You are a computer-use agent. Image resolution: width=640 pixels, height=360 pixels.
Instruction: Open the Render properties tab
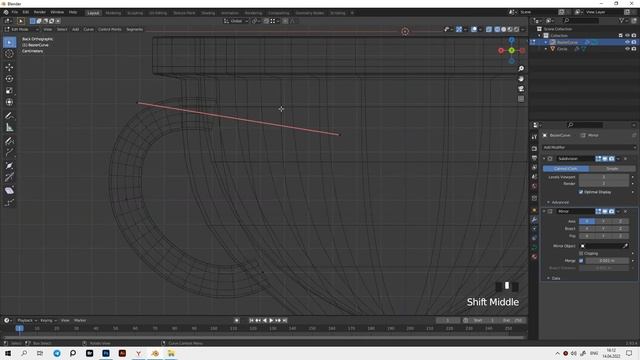pos(534,149)
